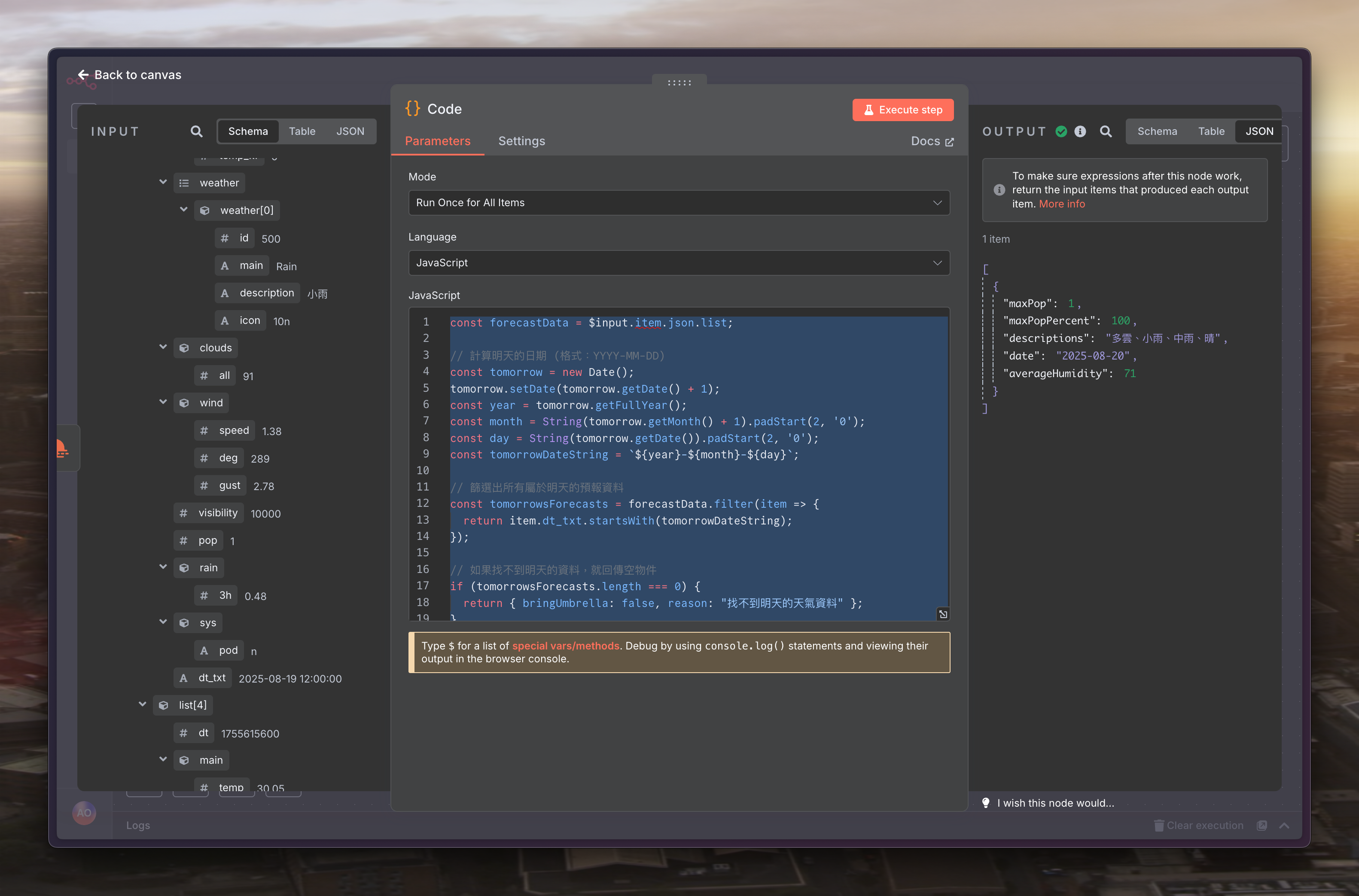Open the Mode dropdown
1359x896 pixels.
(x=679, y=203)
